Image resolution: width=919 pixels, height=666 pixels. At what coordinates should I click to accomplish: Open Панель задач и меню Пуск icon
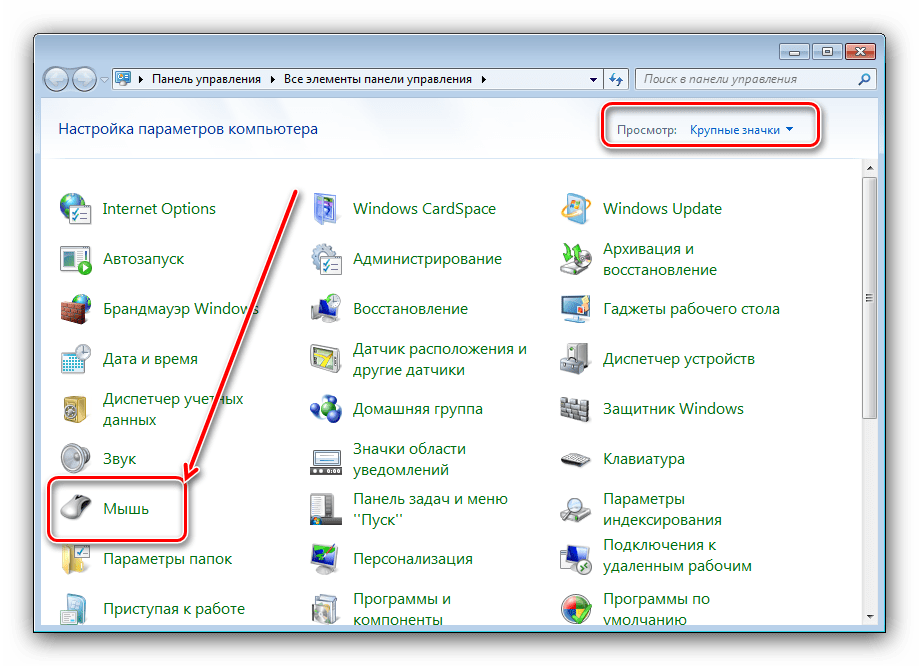(x=326, y=509)
